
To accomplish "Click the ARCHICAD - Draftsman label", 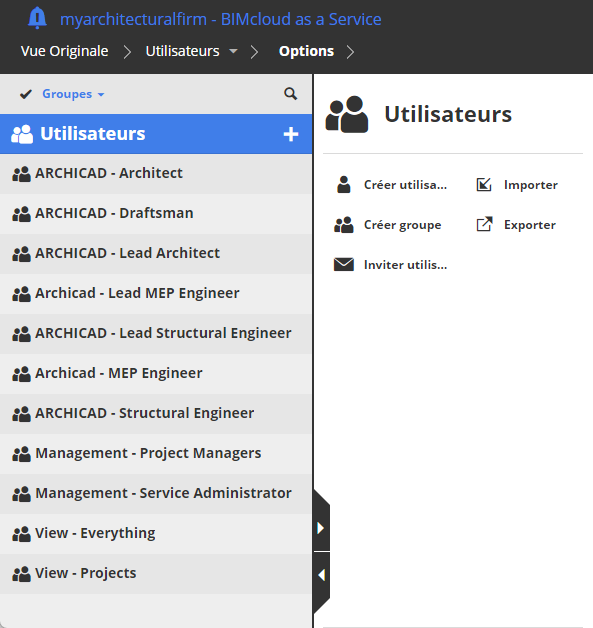I will pyautogui.click(x=114, y=213).
